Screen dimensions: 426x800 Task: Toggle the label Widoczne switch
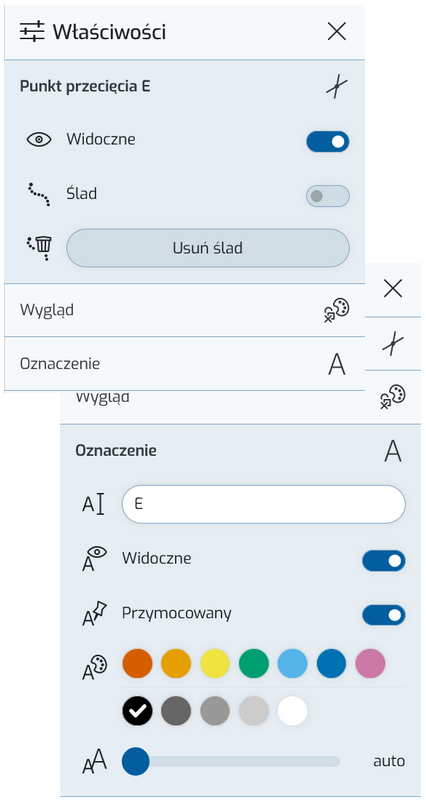[384, 561]
